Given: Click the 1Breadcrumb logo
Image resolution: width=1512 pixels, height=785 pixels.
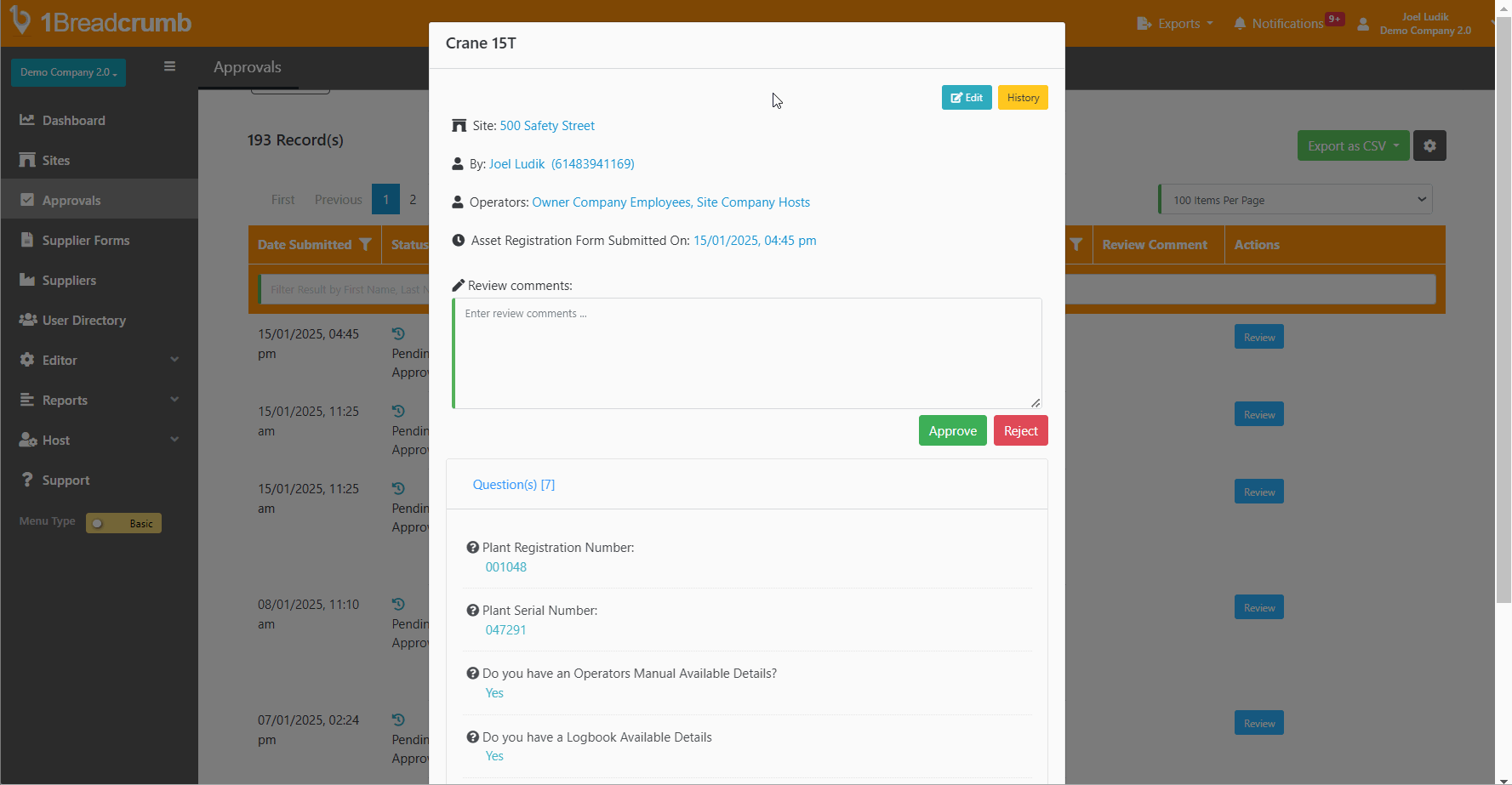Looking at the screenshot, I should 100,22.
